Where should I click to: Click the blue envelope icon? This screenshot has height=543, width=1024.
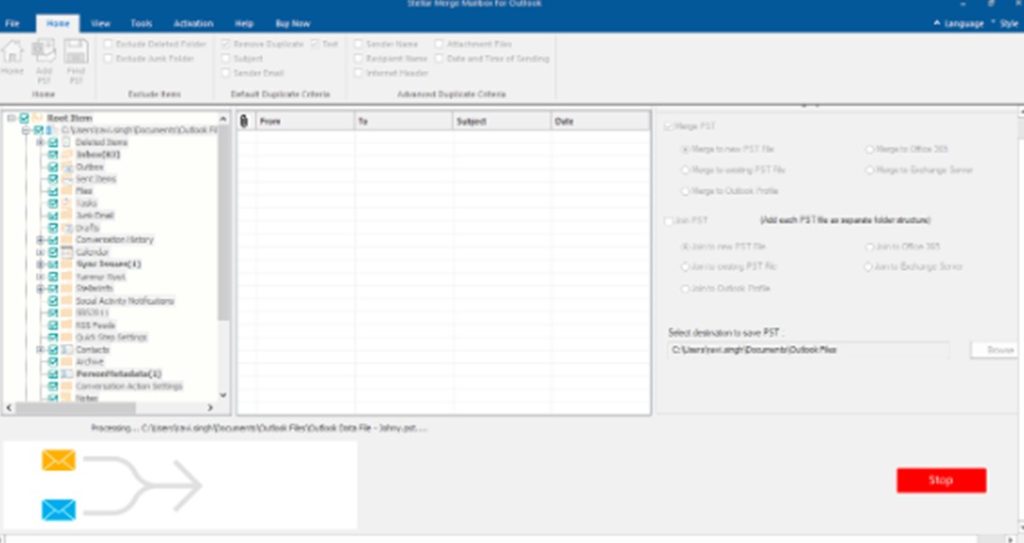pos(59,510)
